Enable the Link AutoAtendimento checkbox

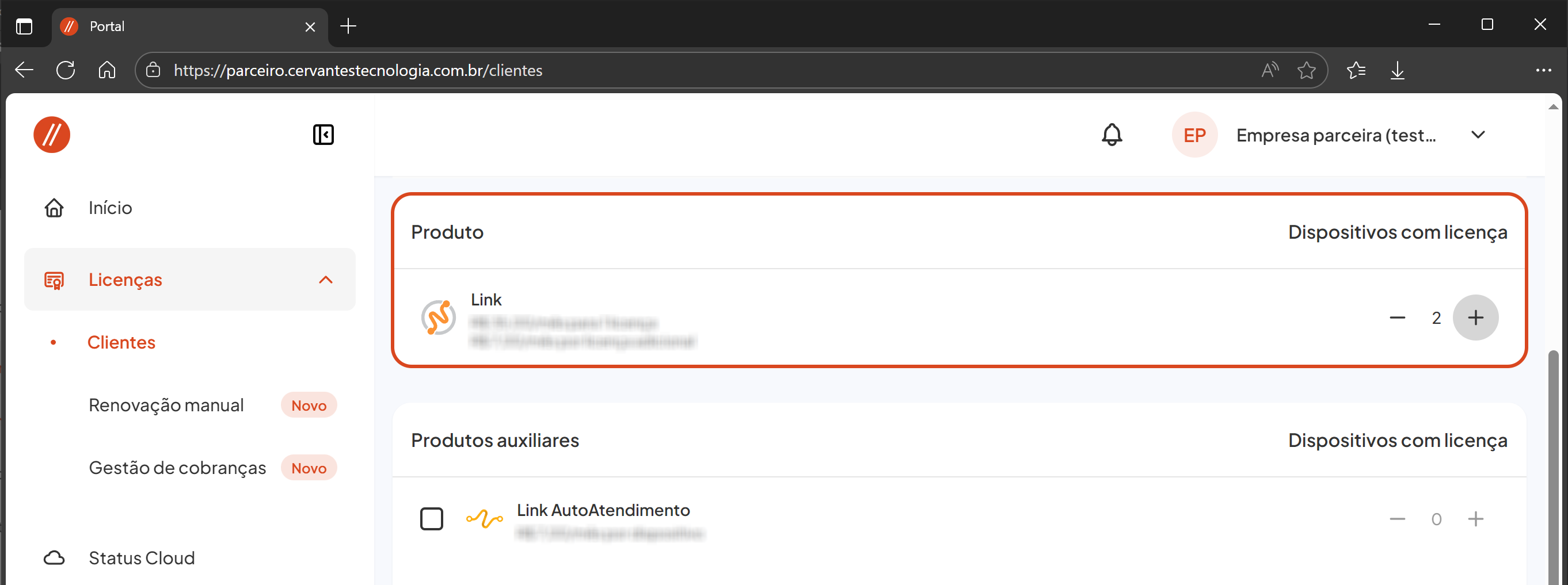click(x=432, y=519)
